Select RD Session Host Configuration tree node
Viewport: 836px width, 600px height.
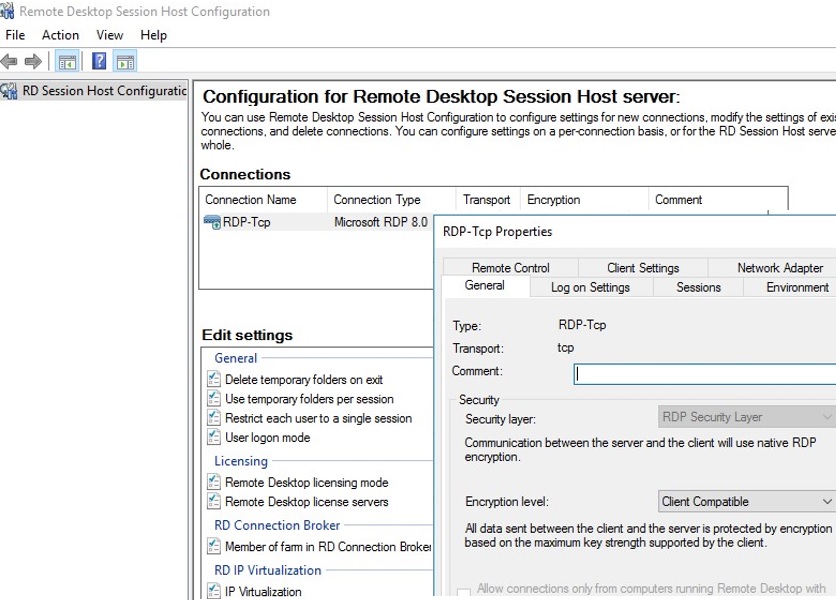tap(104, 91)
